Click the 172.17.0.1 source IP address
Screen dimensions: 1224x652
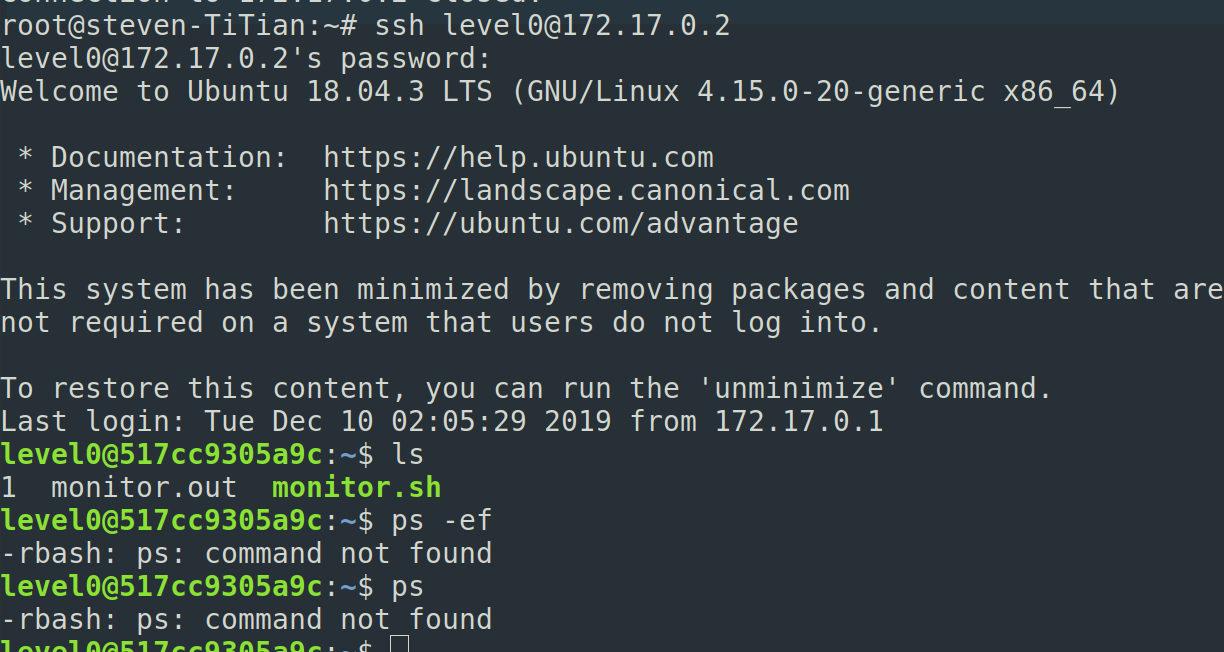[x=799, y=422]
